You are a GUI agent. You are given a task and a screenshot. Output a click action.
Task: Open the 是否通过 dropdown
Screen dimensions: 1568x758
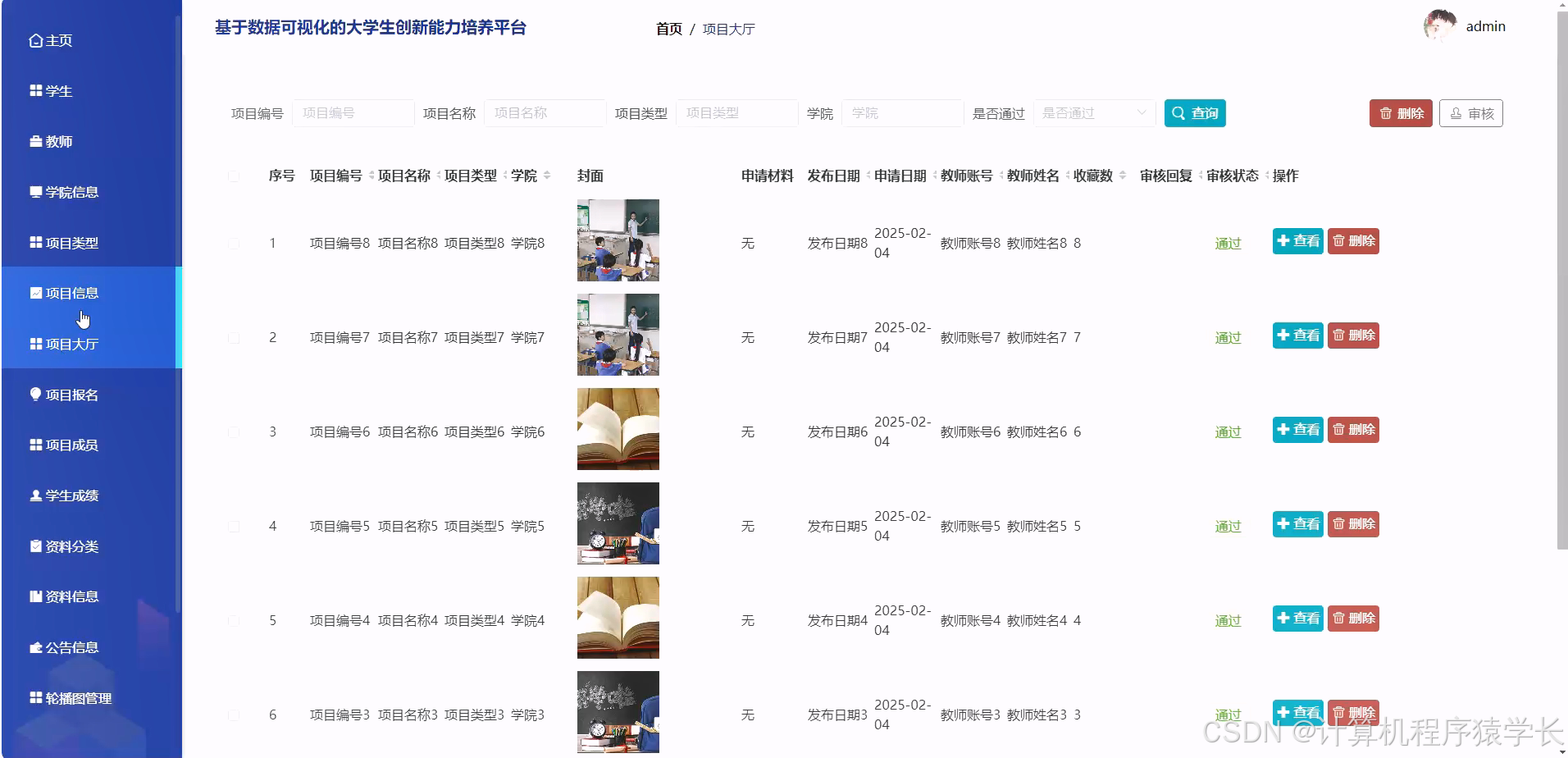(1095, 113)
